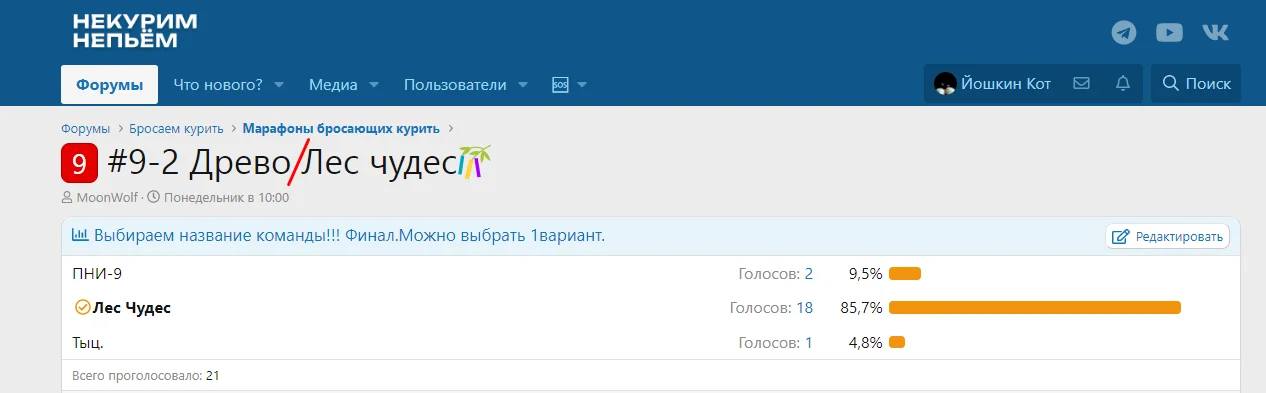
Task: Go to Марафоны бросающих курить breadcrumb
Action: click(x=341, y=129)
